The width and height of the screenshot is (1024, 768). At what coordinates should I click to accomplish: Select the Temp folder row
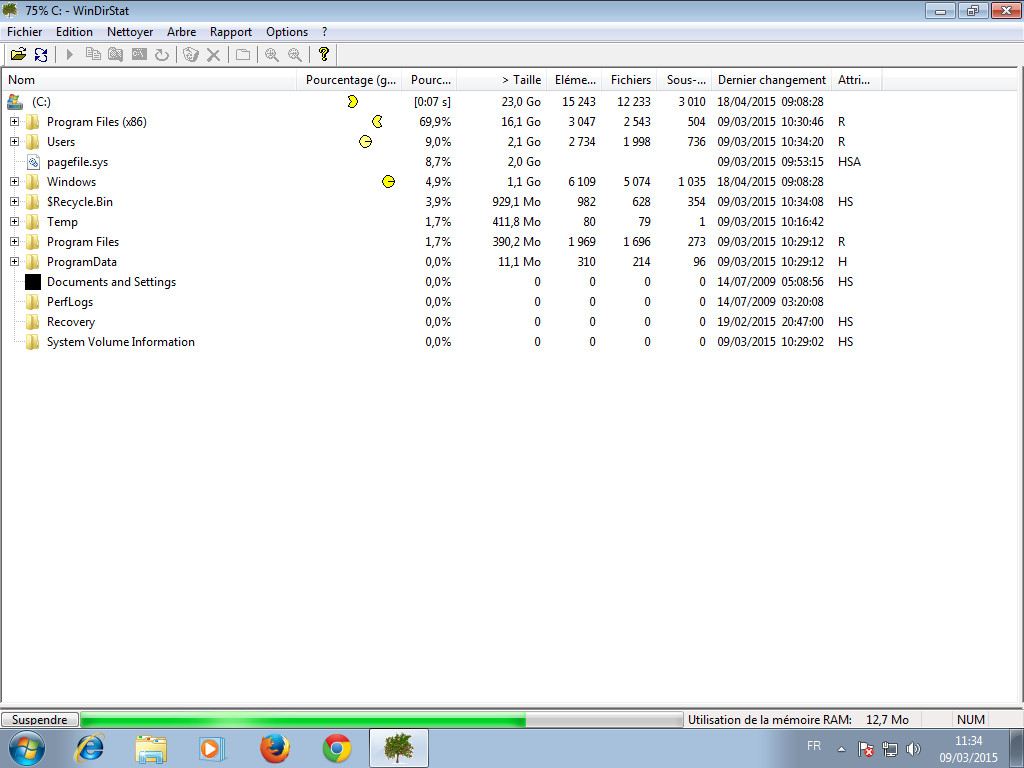tap(62, 222)
